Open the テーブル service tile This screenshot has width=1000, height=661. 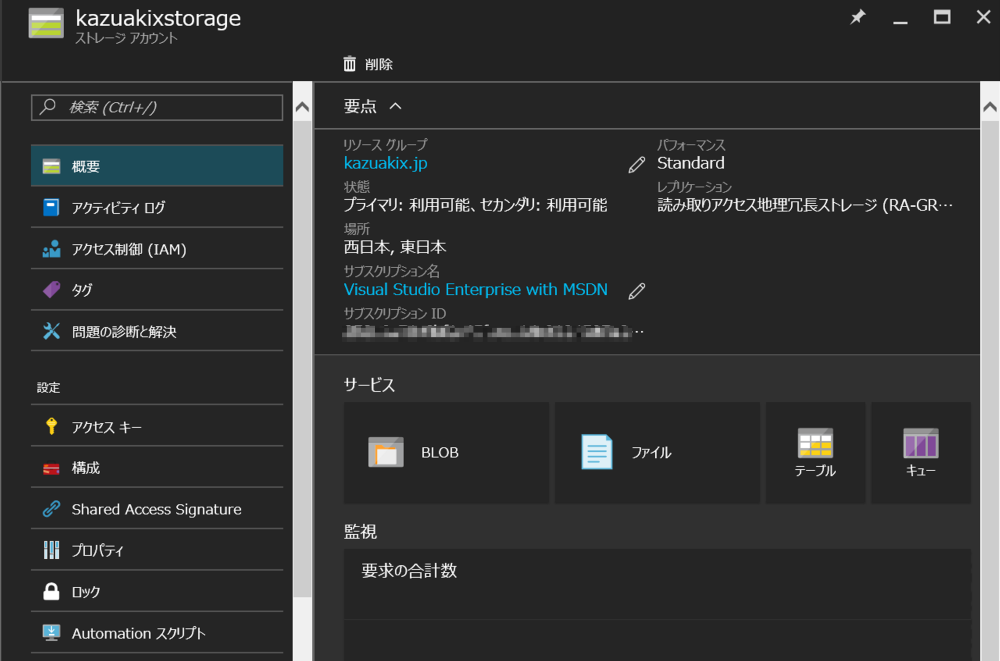click(815, 453)
